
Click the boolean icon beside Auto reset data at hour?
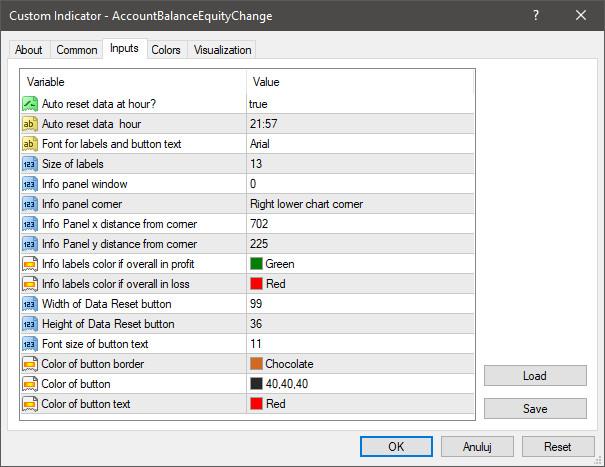tap(30, 104)
